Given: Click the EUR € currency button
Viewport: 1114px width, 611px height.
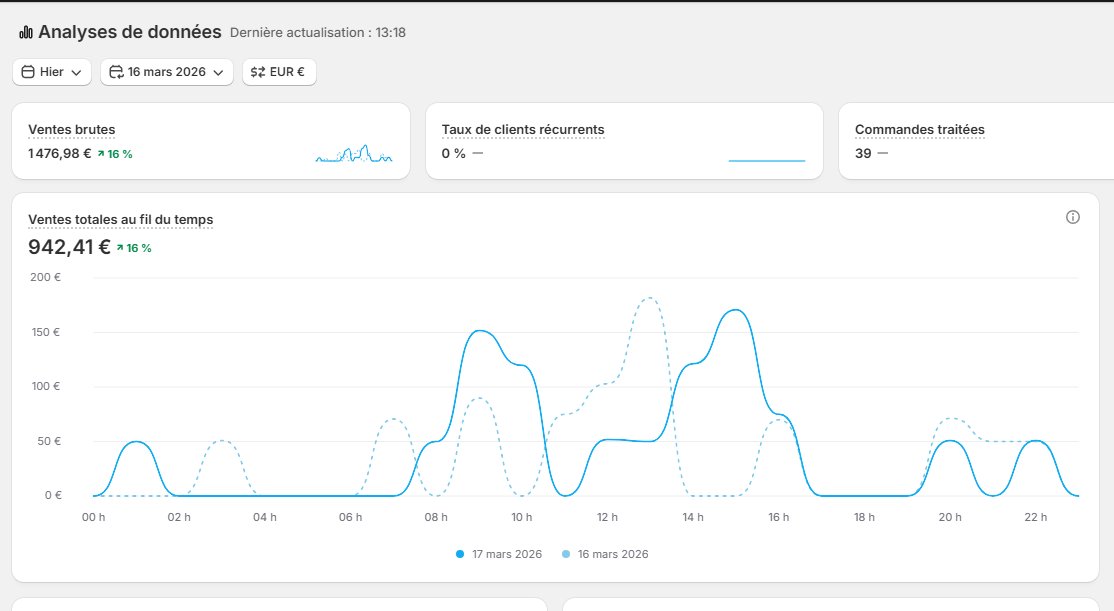Looking at the screenshot, I should pyautogui.click(x=279, y=72).
